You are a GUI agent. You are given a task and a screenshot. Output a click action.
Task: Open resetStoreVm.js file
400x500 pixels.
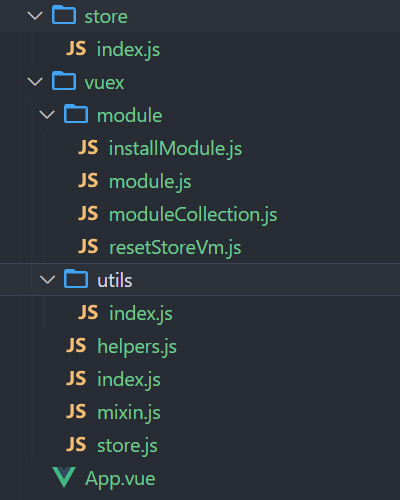175,248
